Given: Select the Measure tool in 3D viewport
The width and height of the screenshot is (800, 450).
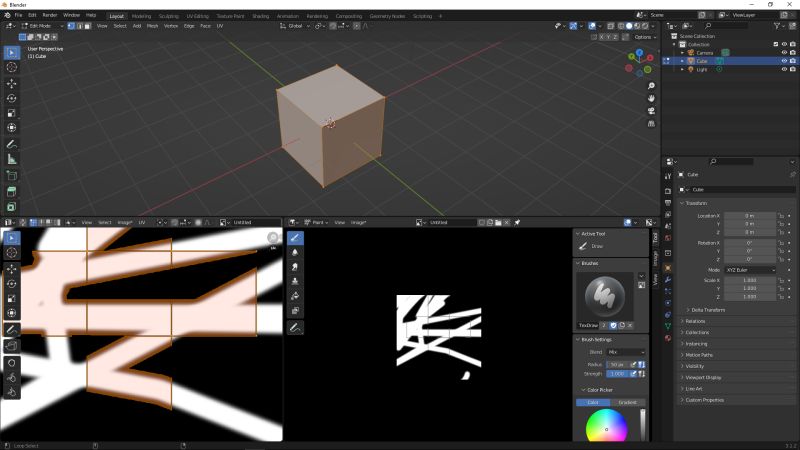Looking at the screenshot, I should [x=12, y=160].
